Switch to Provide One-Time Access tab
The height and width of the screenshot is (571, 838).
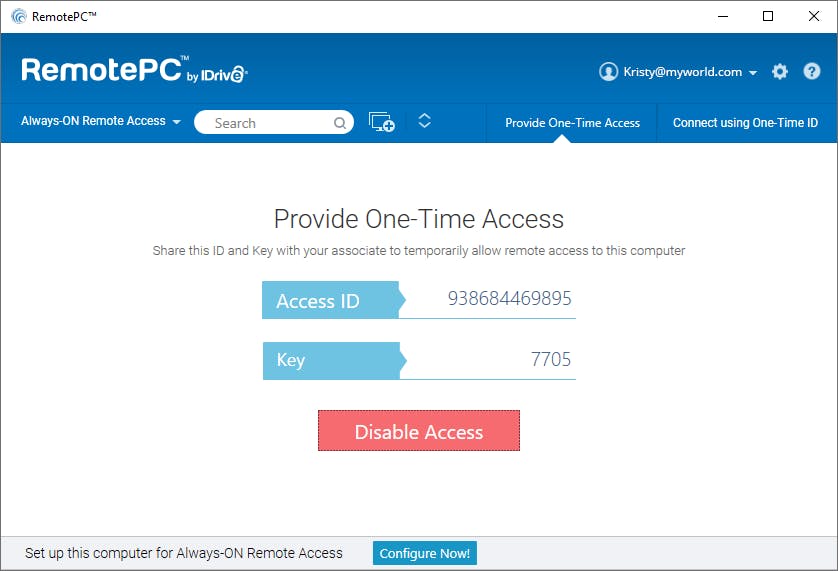tap(572, 123)
